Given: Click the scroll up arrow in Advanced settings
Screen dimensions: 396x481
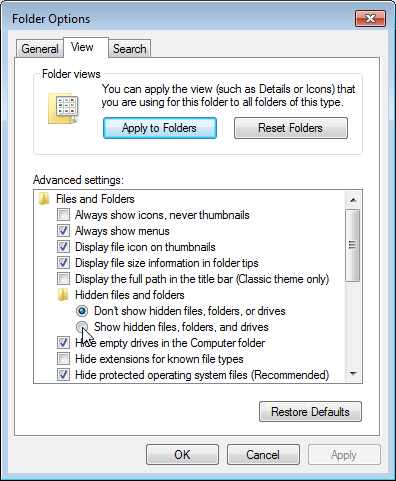Looking at the screenshot, I should click(x=353, y=200).
